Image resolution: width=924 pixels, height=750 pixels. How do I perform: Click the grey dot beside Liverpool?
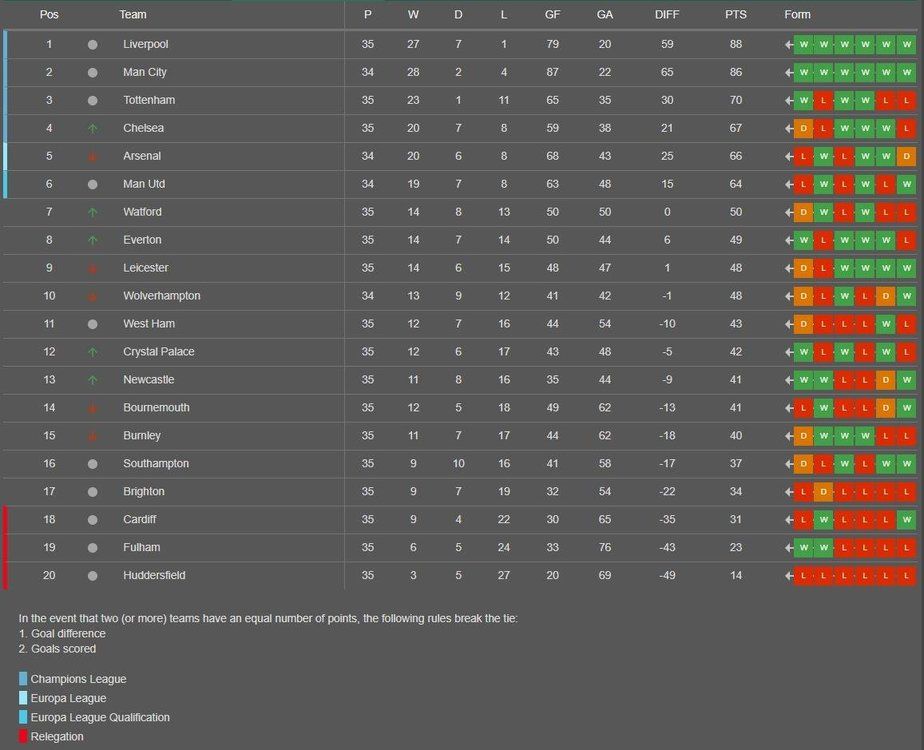pyautogui.click(x=93, y=44)
